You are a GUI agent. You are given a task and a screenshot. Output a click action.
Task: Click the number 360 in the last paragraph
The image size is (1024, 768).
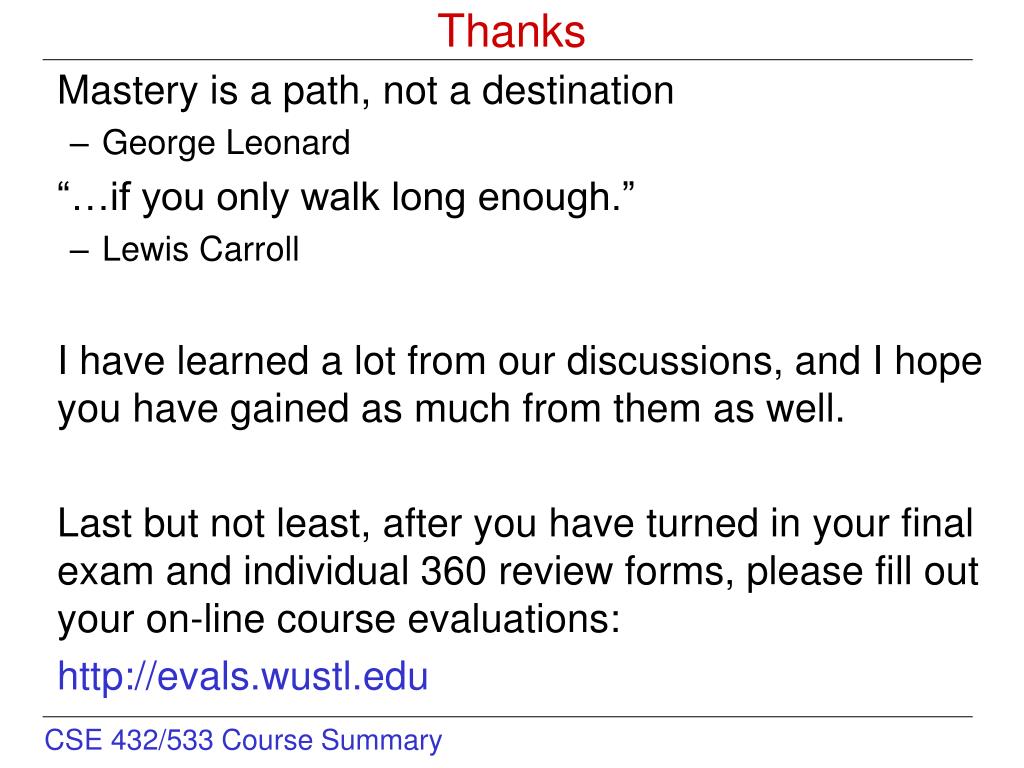[453, 571]
